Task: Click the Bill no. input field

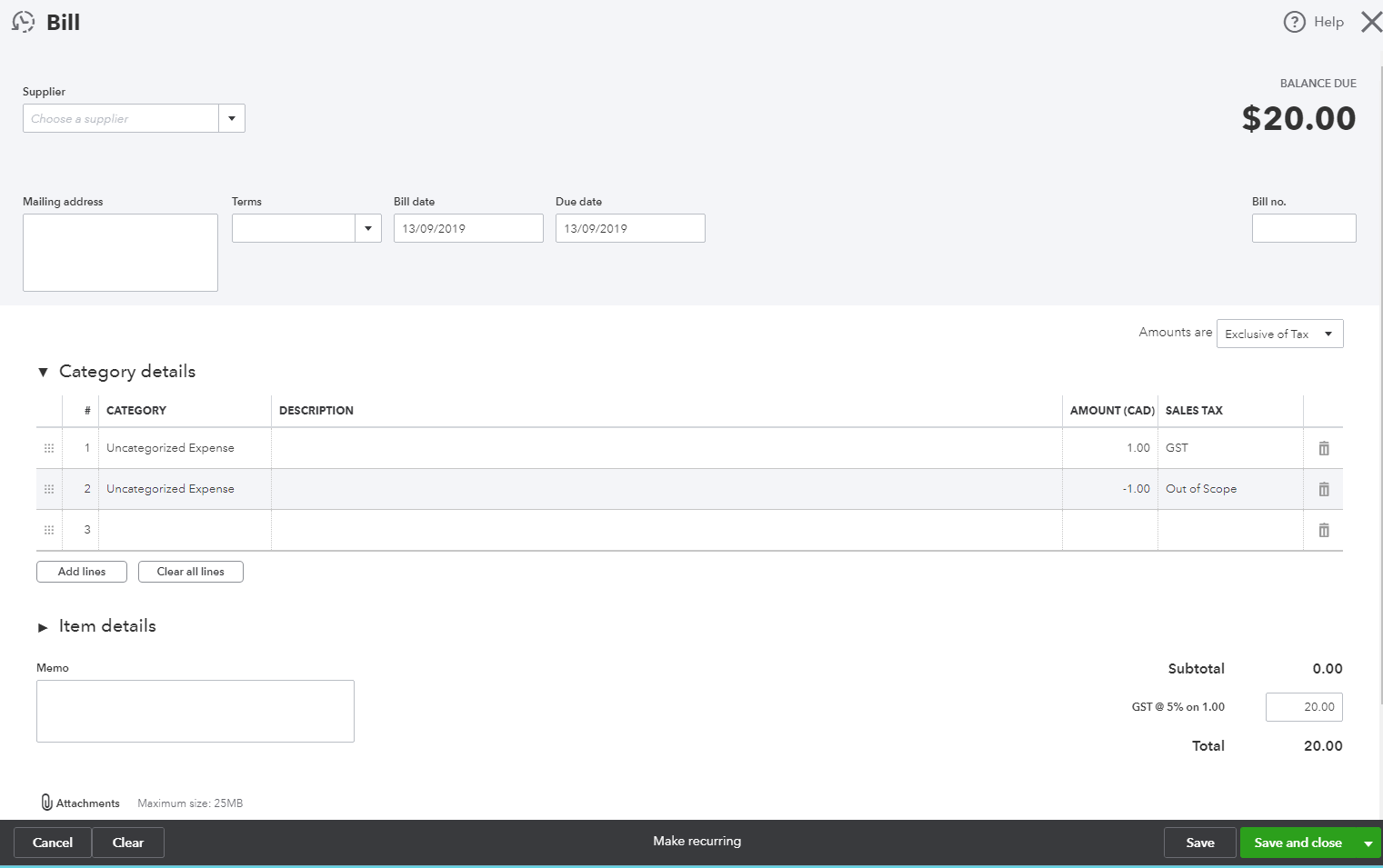Action: point(1303,228)
